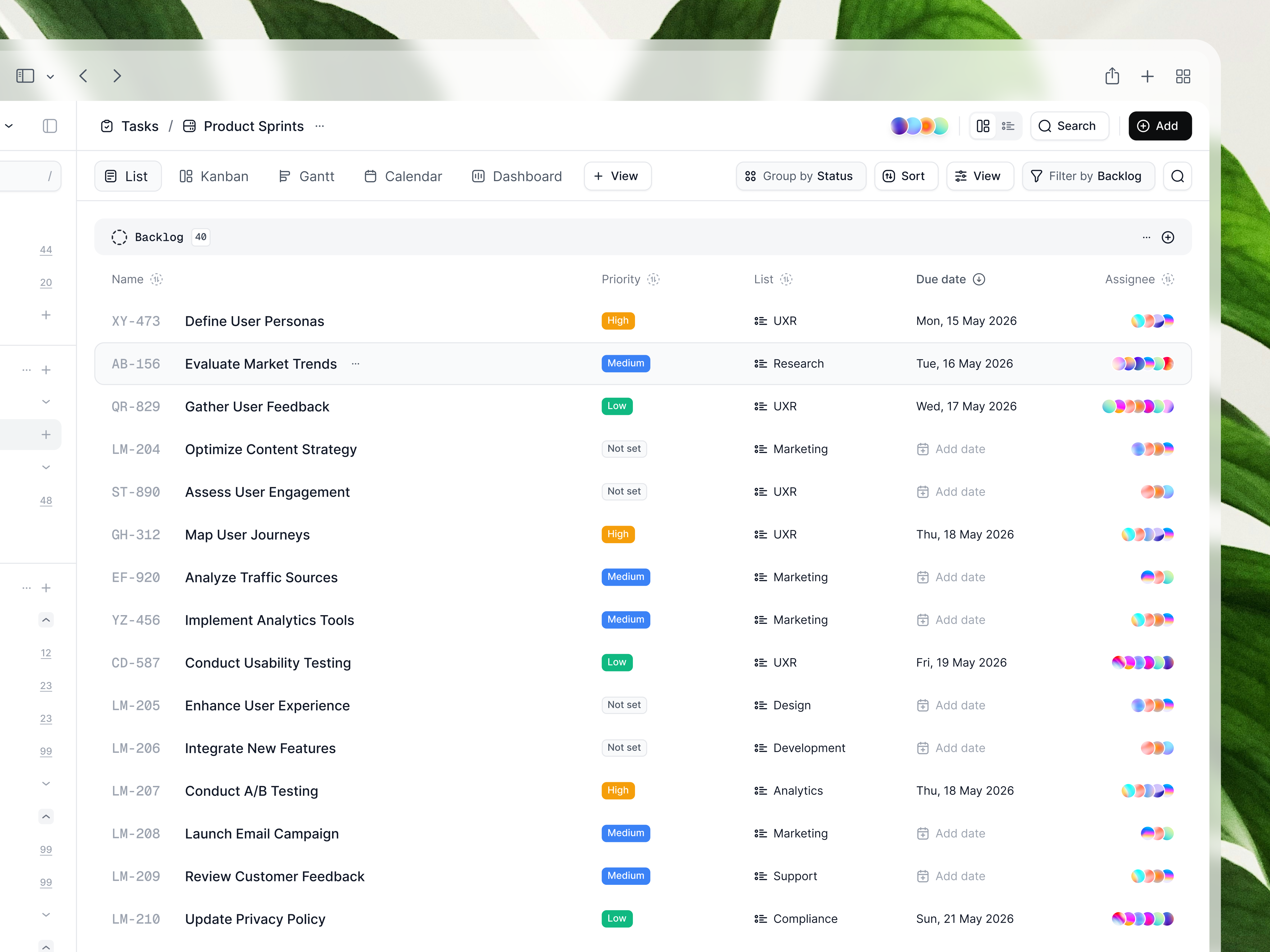Open priority of Conduct A/B Testing

pos(618,791)
